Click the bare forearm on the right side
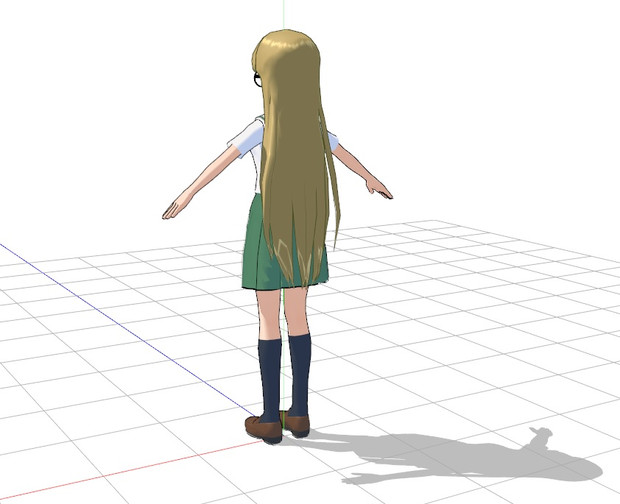Viewport: 620px width, 504px height. tap(353, 165)
